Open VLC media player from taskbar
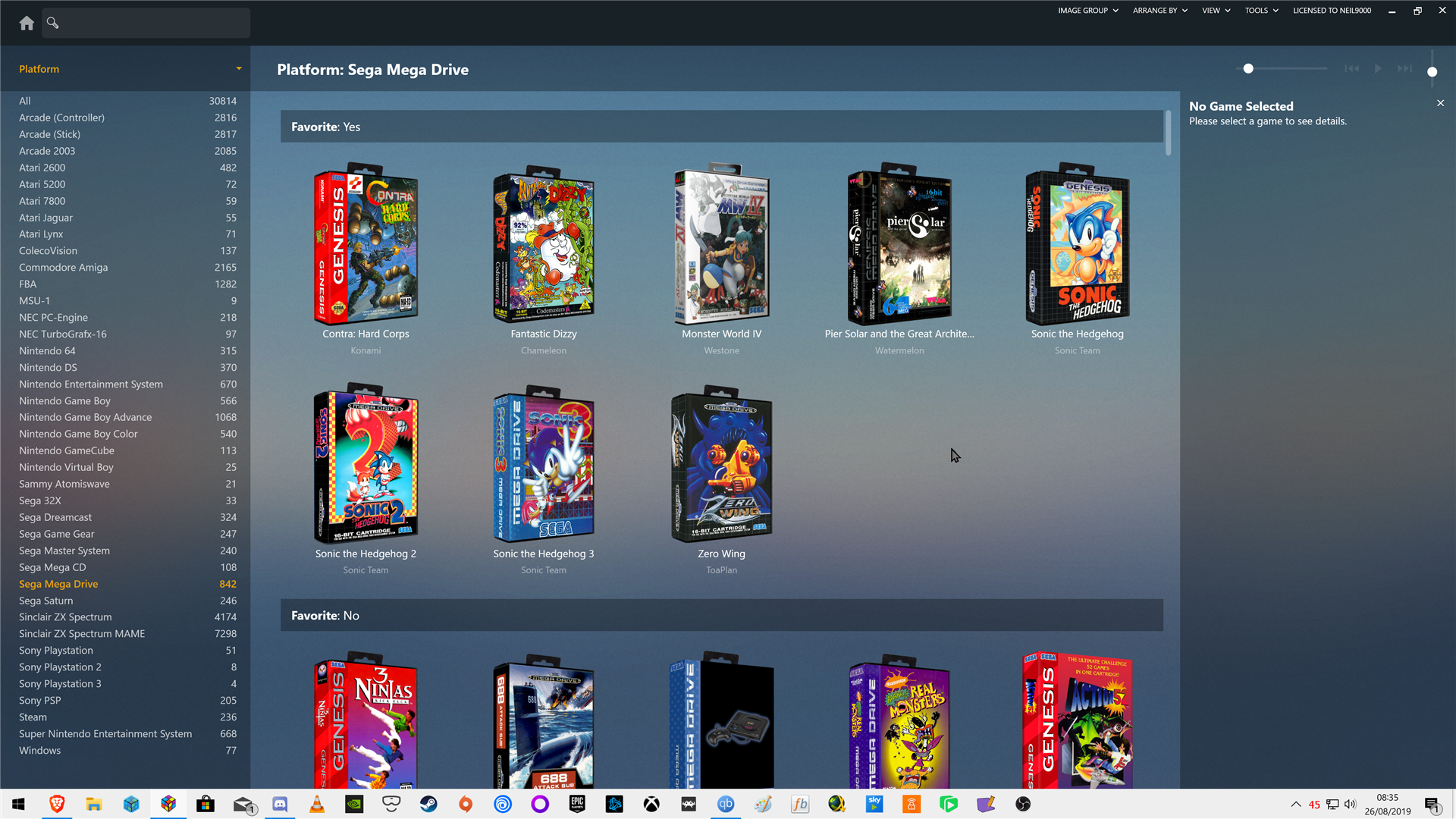The height and width of the screenshot is (819, 1456). [317, 804]
